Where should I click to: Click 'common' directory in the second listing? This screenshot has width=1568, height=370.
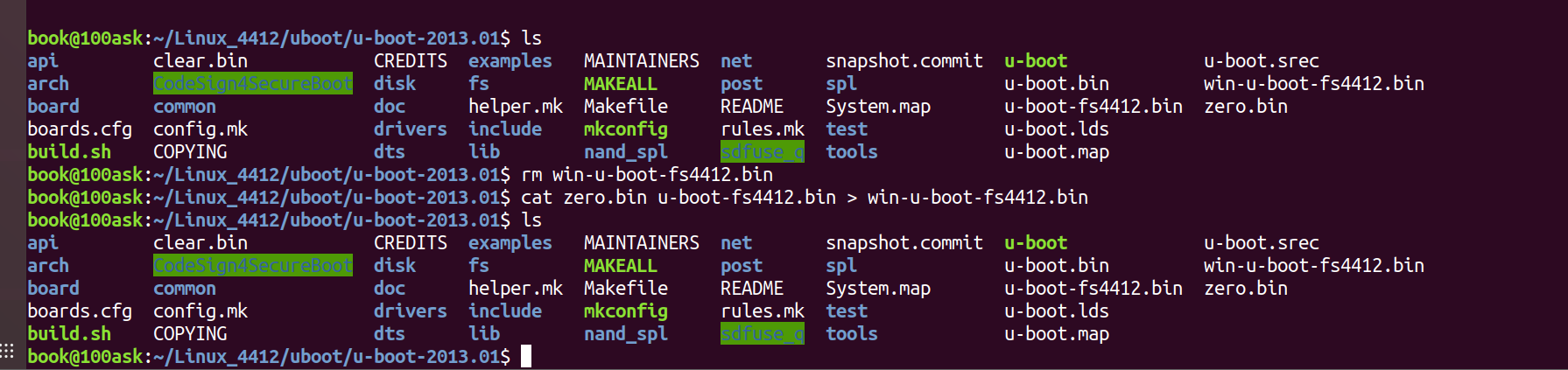point(185,288)
